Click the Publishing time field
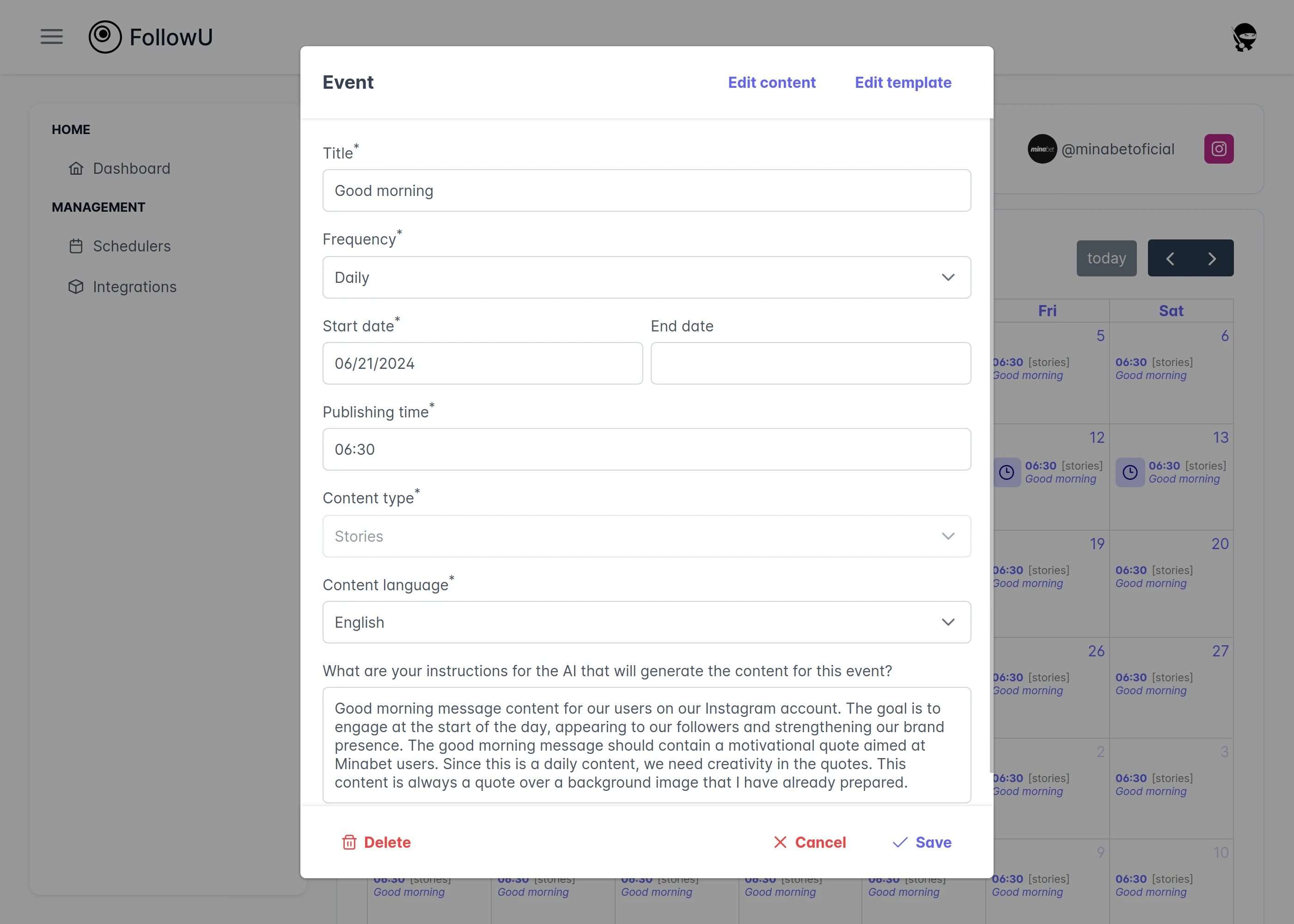This screenshot has height=924, width=1294. (646, 449)
